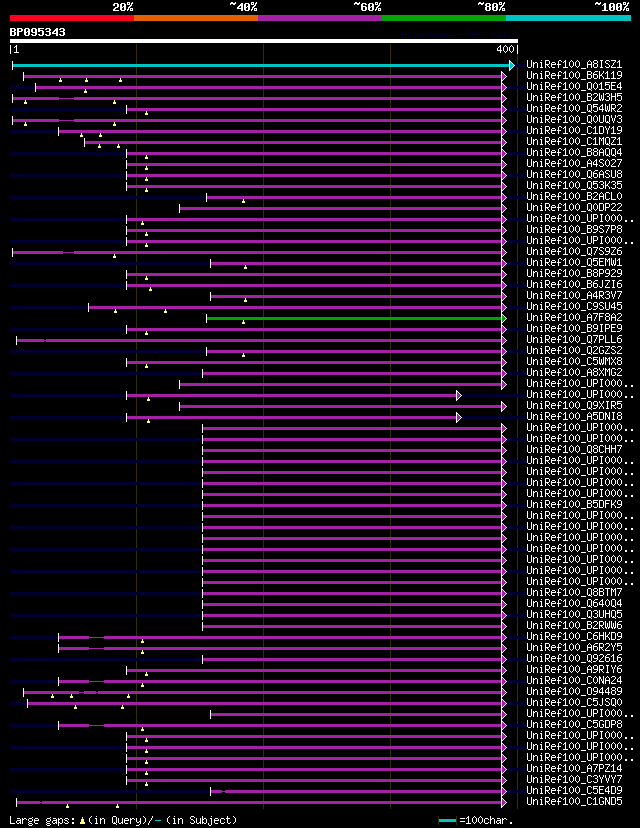Click the UniRef100_Q8BTM7 row label

574,592
